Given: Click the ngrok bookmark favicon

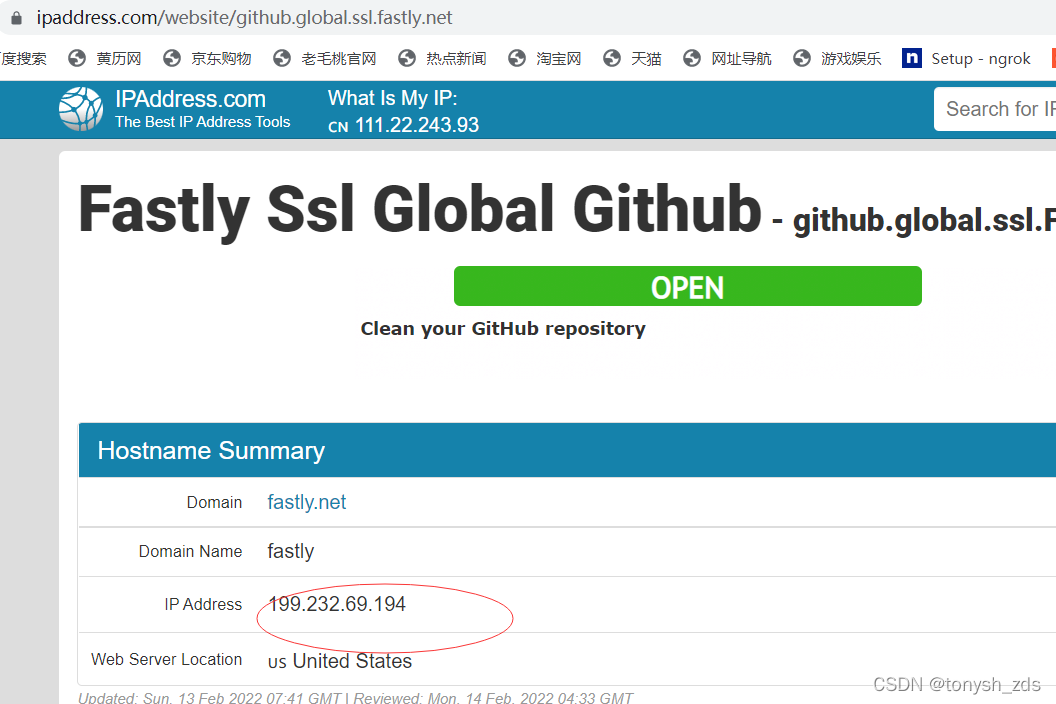Looking at the screenshot, I should click(912, 59).
